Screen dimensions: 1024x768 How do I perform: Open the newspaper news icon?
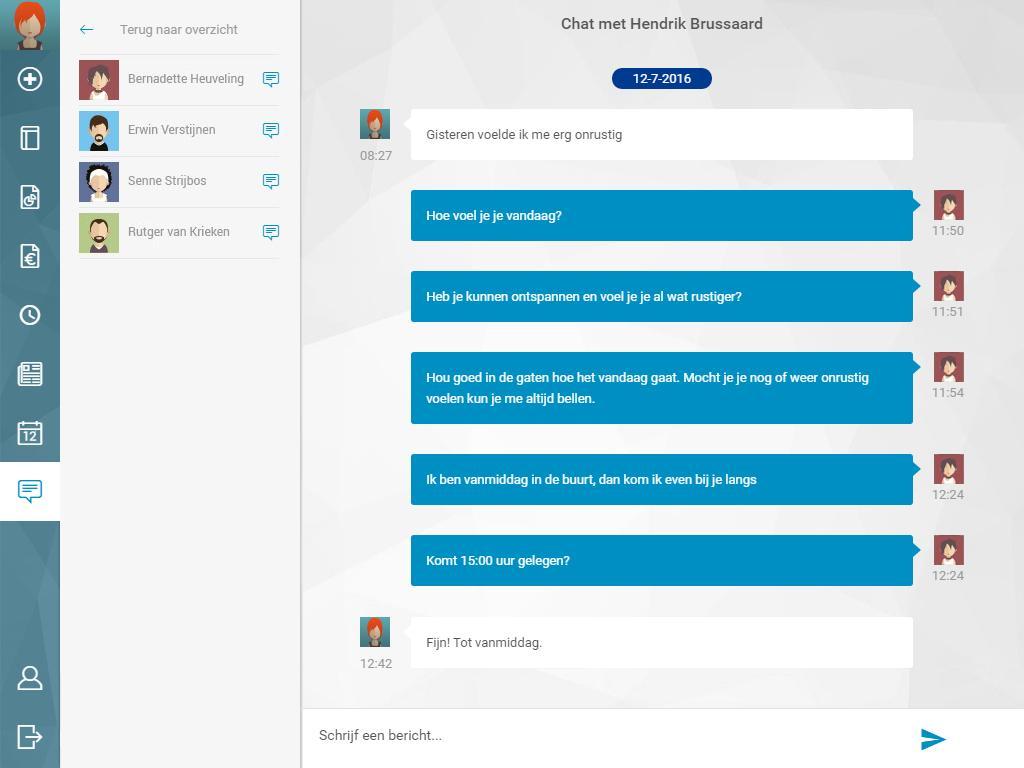[30, 374]
